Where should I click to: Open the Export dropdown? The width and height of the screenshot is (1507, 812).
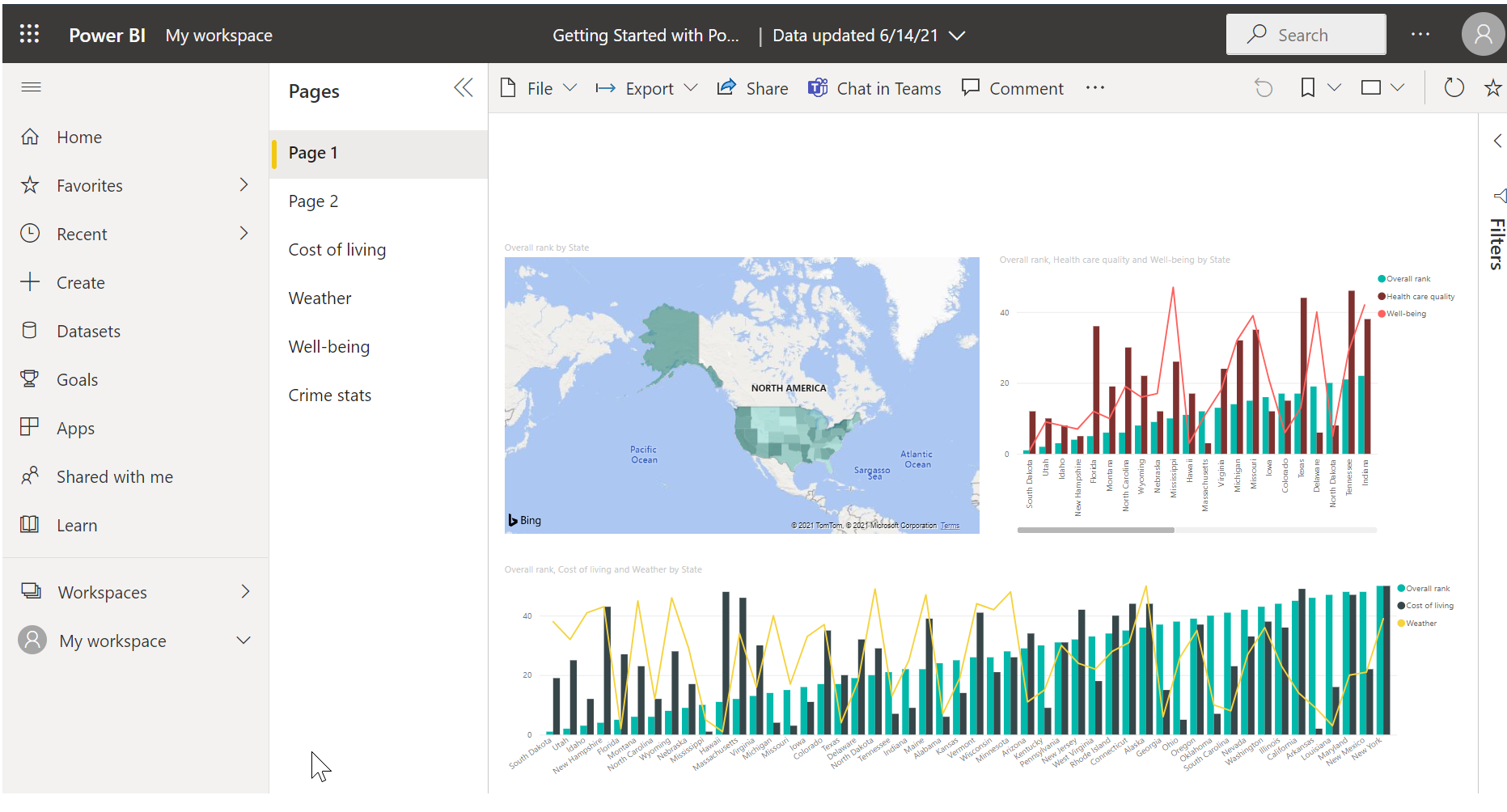point(646,88)
